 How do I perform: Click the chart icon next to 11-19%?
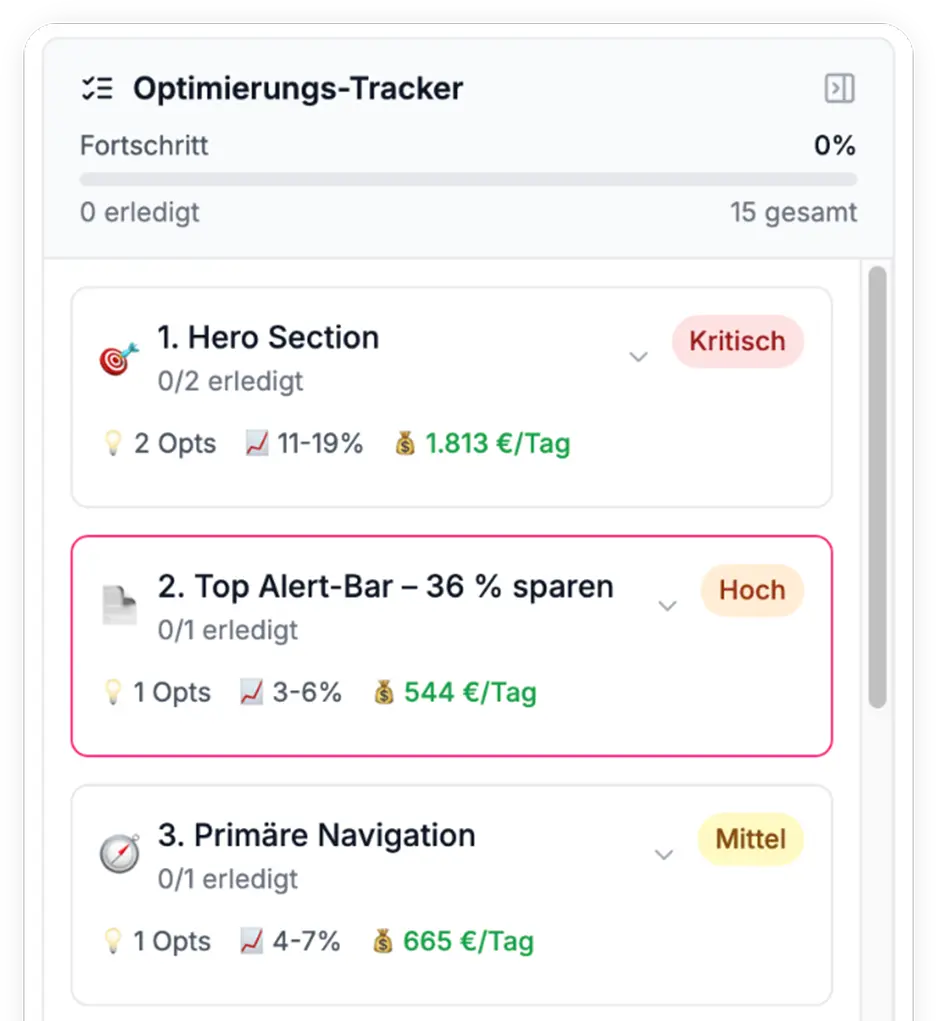coord(256,443)
